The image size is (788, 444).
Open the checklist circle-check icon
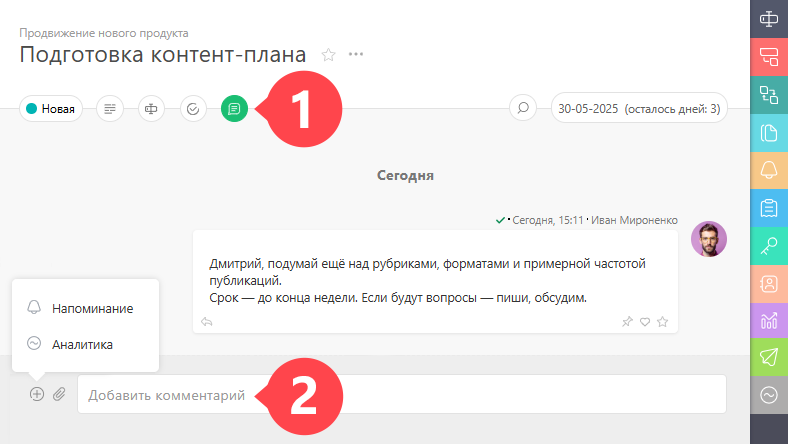coord(193,109)
